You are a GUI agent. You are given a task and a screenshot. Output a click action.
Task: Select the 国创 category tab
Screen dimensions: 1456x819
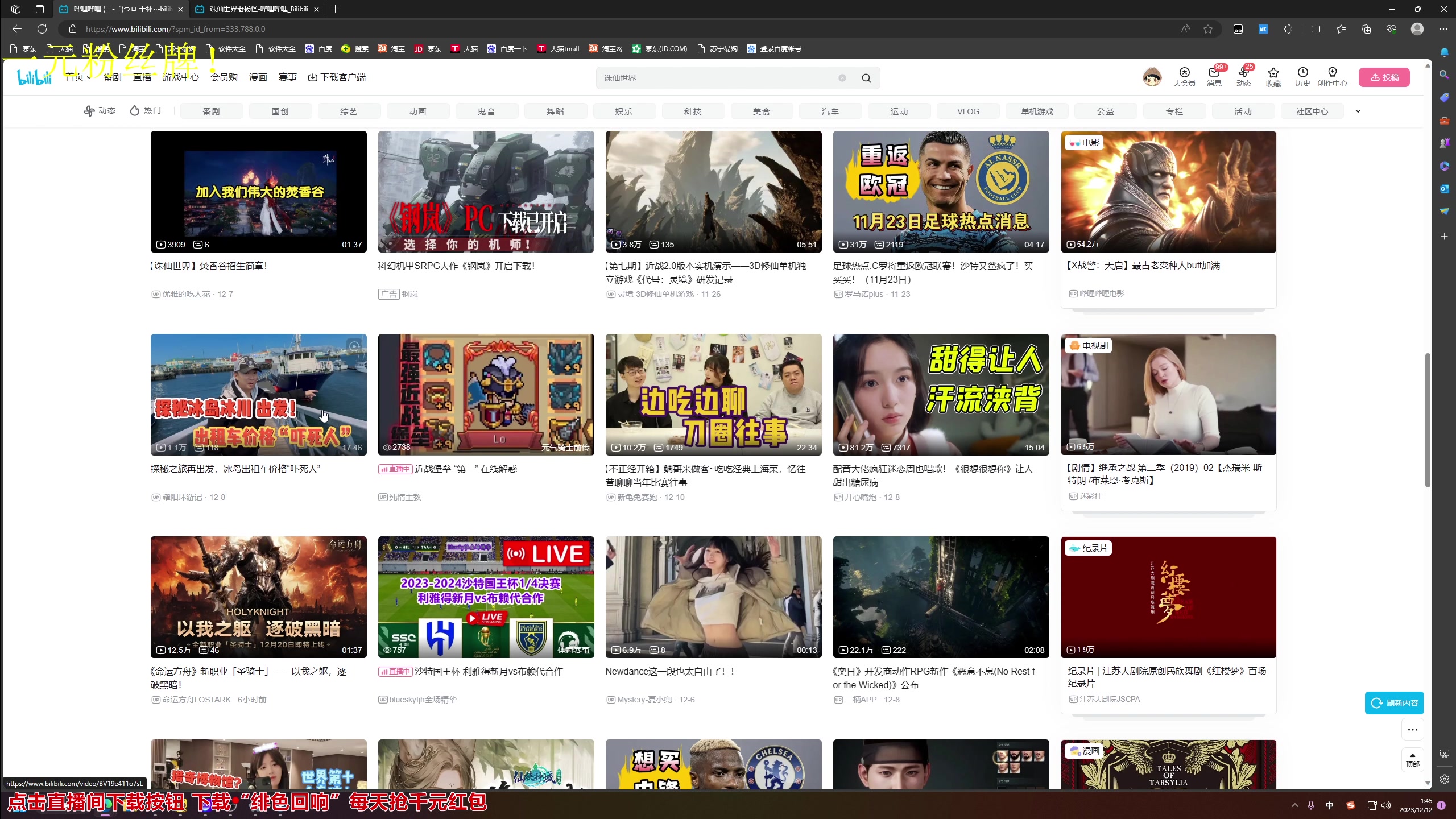pos(280,111)
